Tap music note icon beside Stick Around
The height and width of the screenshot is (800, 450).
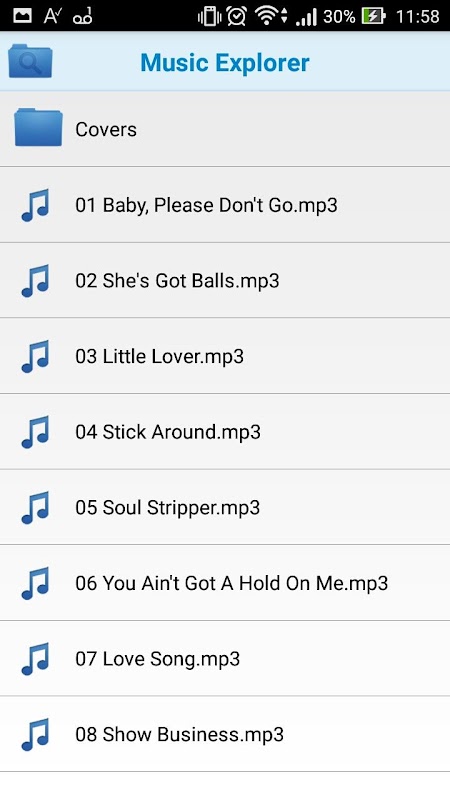35,432
